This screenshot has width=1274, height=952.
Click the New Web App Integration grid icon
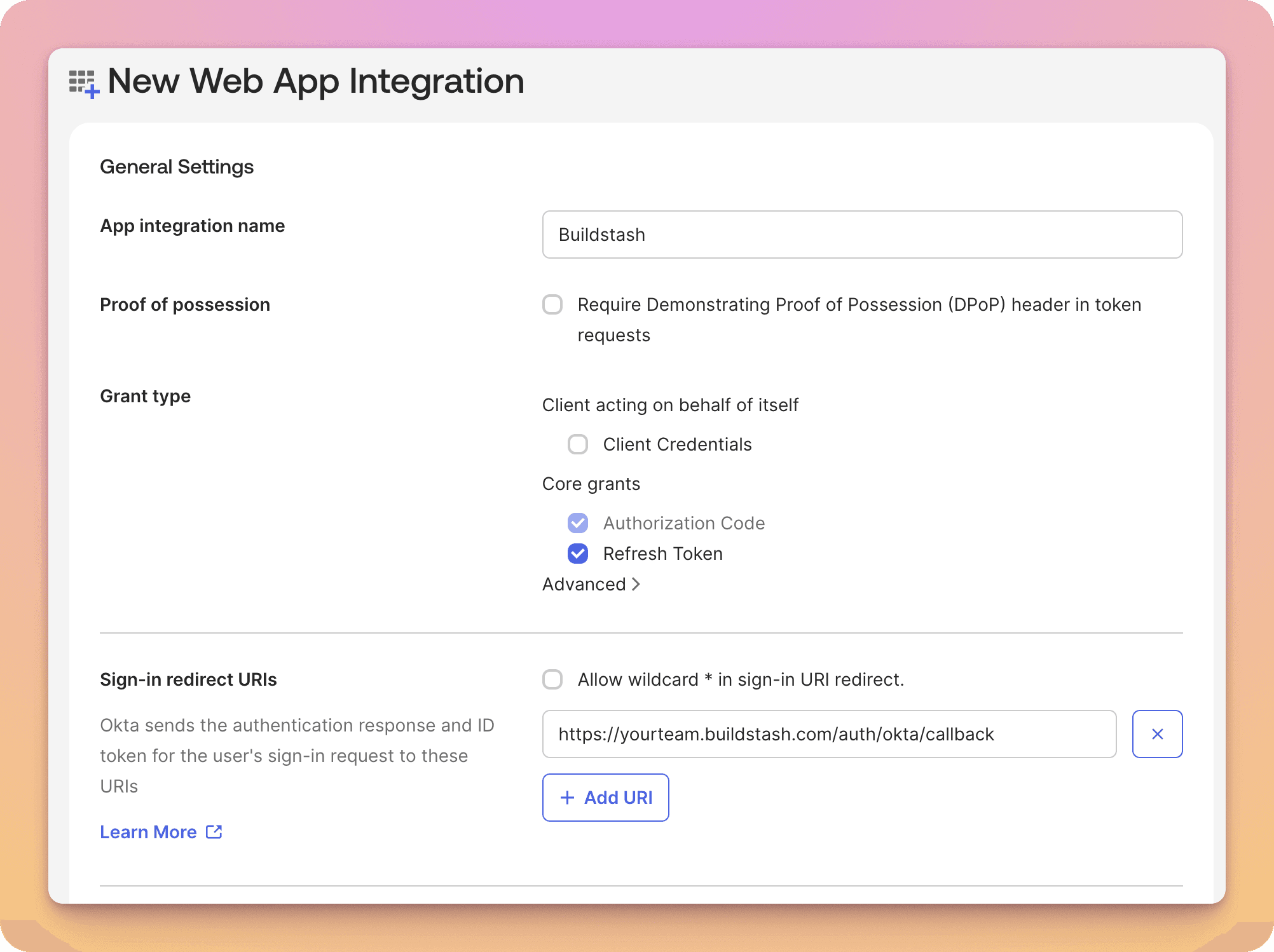coord(83,82)
